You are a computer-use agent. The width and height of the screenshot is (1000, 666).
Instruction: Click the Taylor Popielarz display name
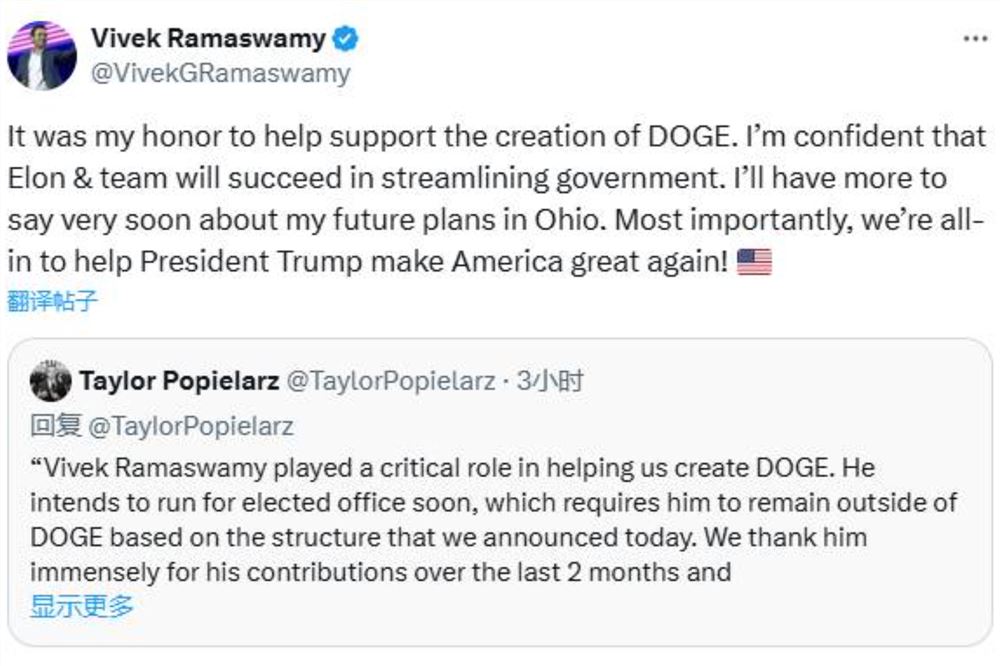178,381
